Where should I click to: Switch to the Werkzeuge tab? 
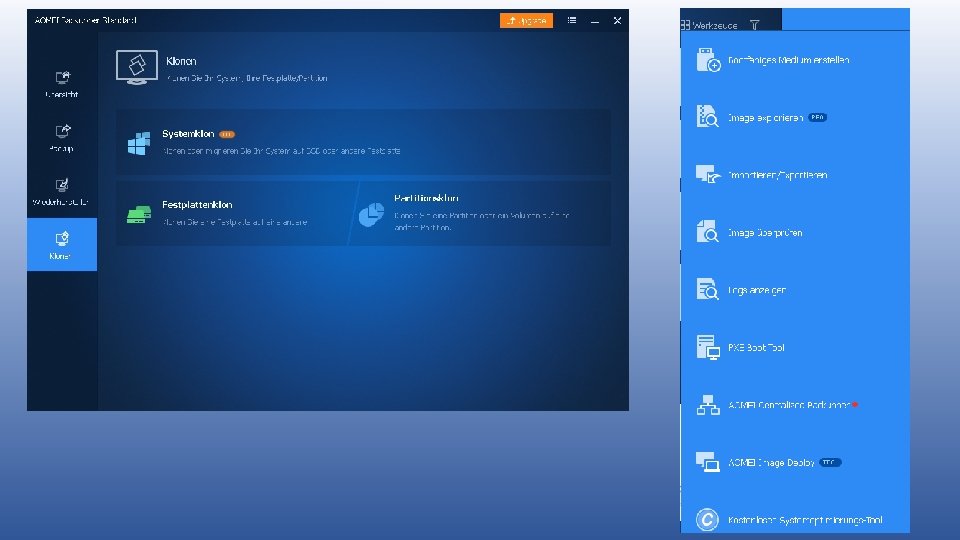pos(709,25)
